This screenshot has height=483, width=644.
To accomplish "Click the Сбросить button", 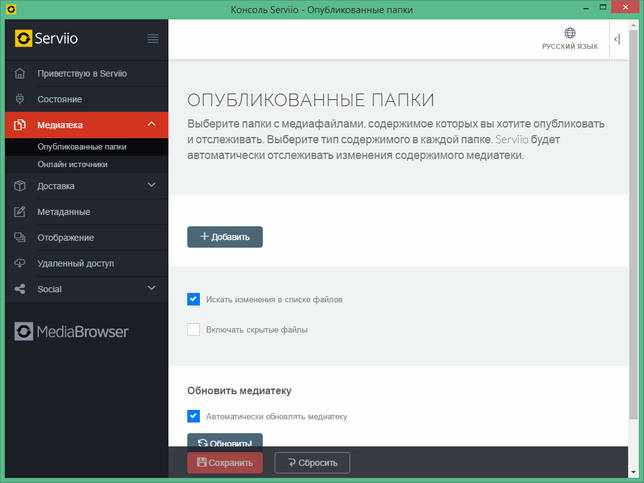I will 312,463.
